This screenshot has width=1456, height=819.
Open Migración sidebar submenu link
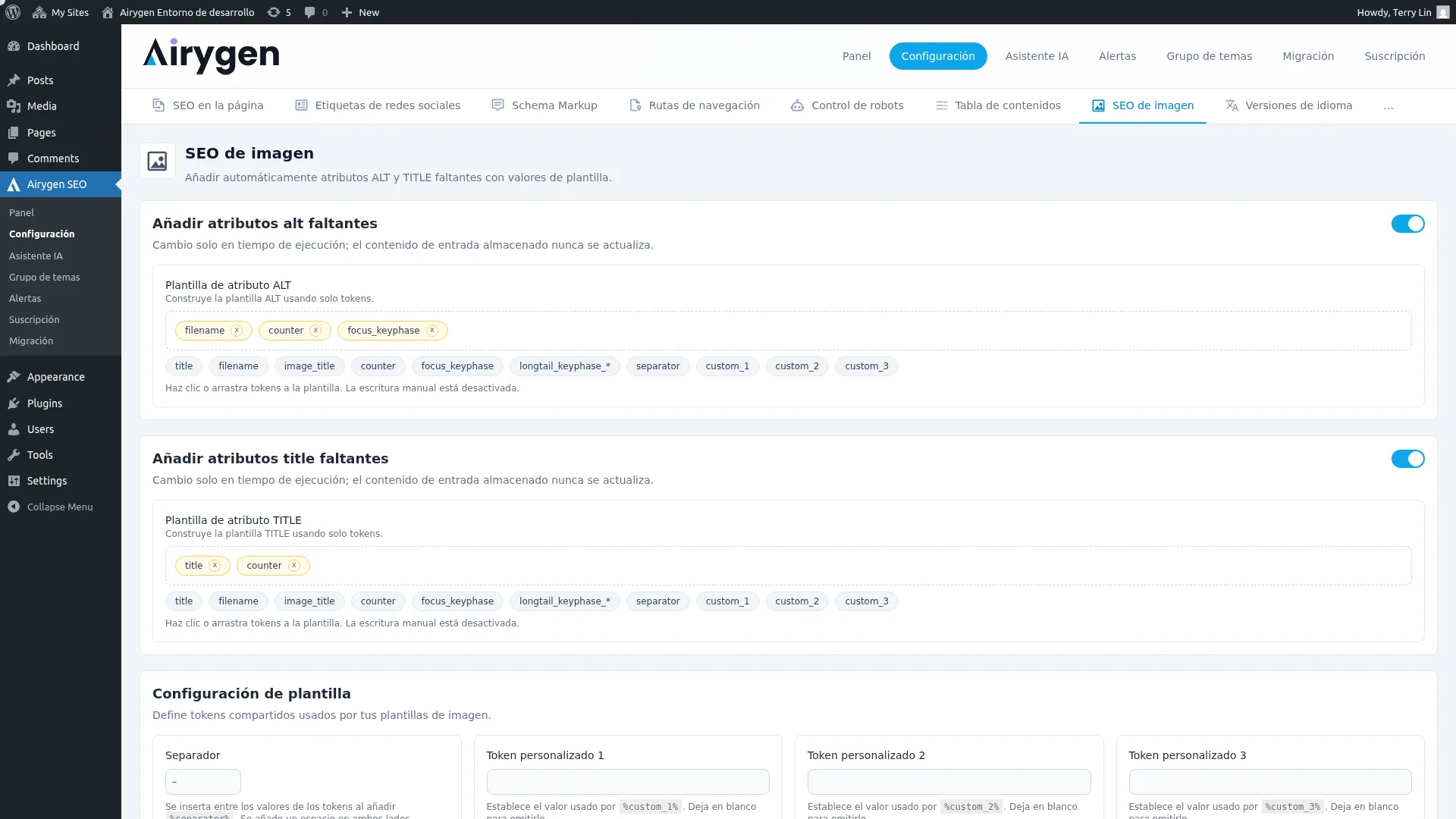(x=61, y=341)
